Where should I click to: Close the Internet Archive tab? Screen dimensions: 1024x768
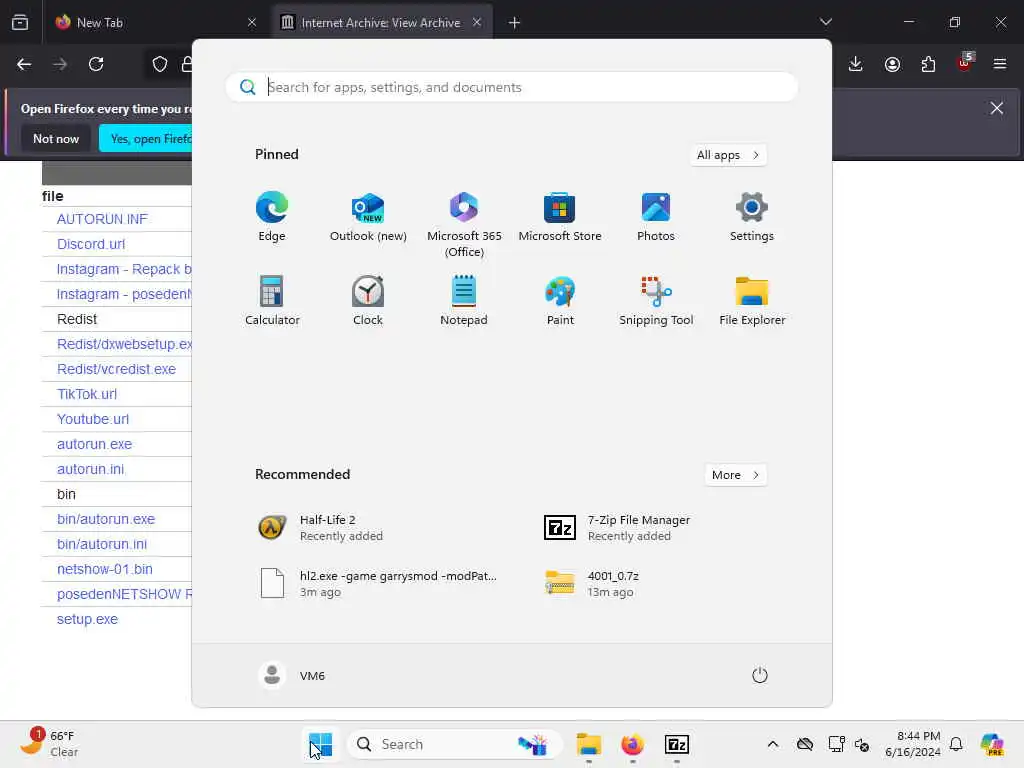[477, 22]
